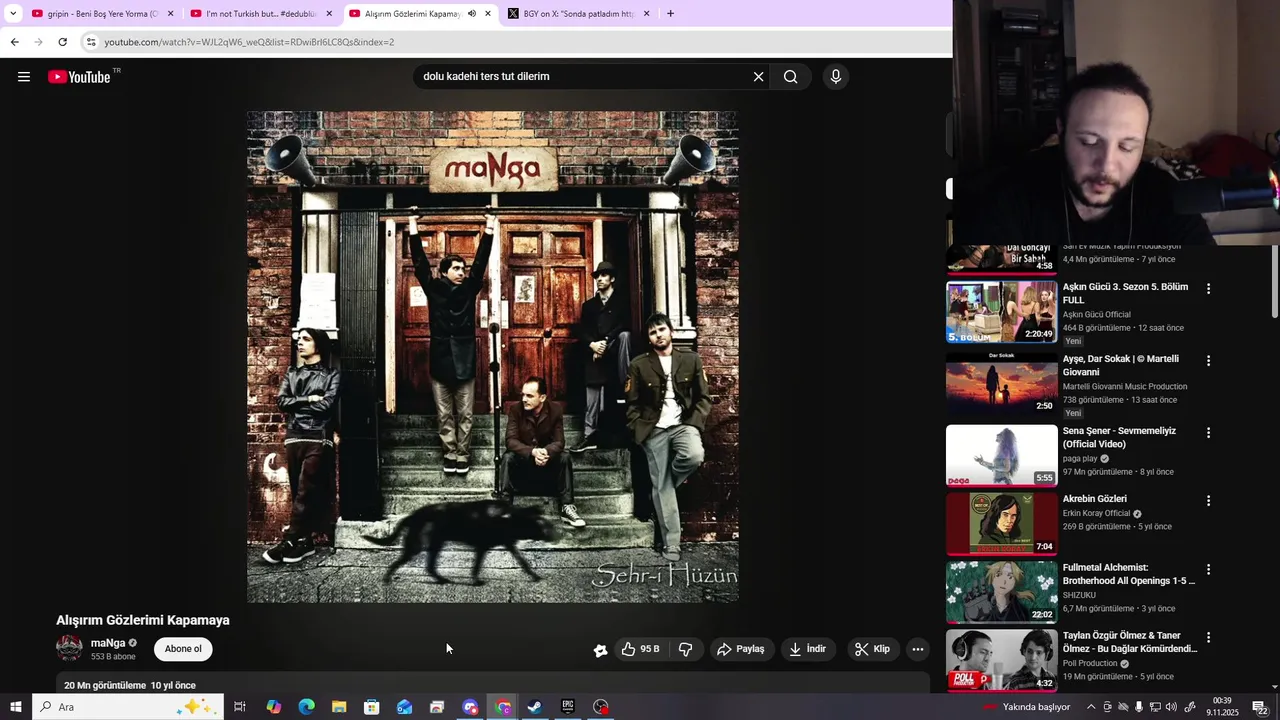Viewport: 1280px width, 720px height.
Task: Click the Paylaş share button
Action: pyautogui.click(x=741, y=649)
